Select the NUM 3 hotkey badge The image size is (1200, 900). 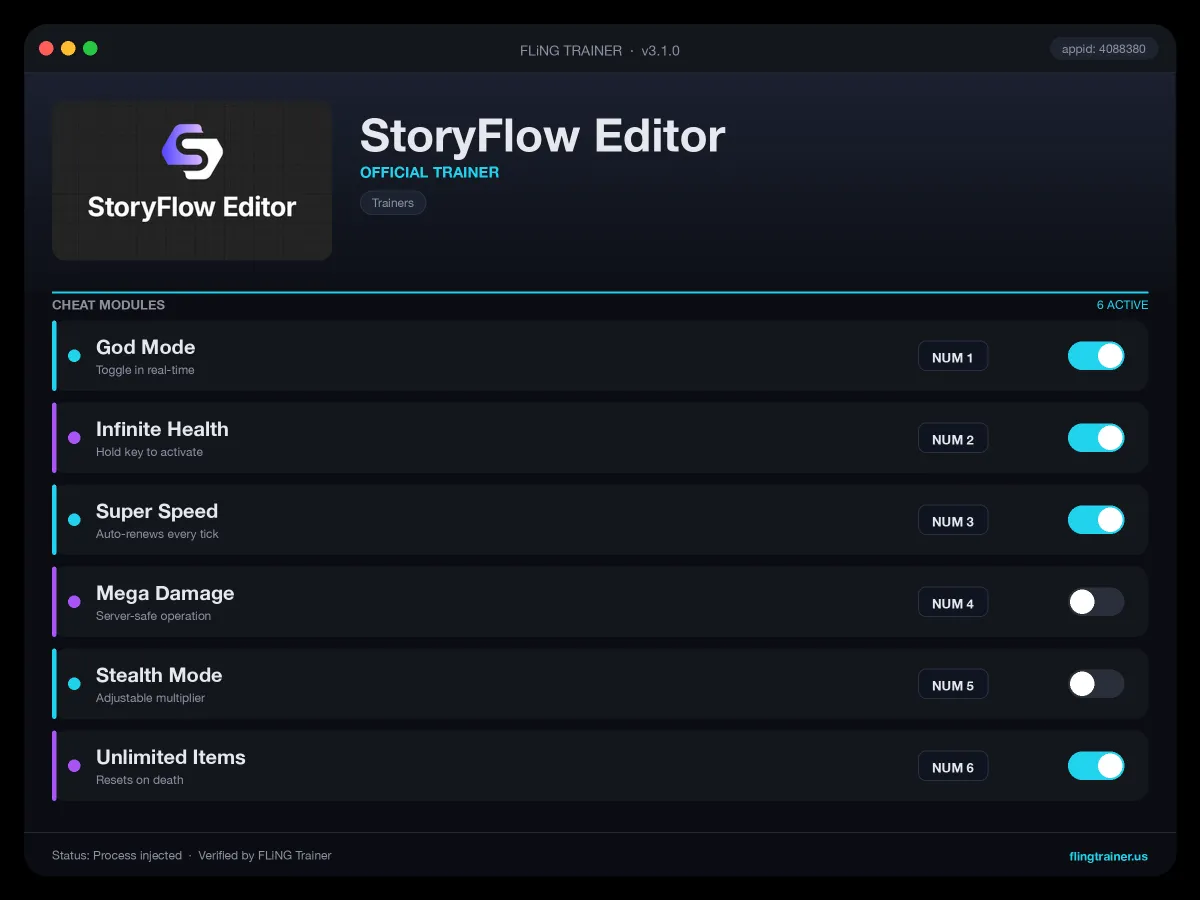tap(953, 521)
